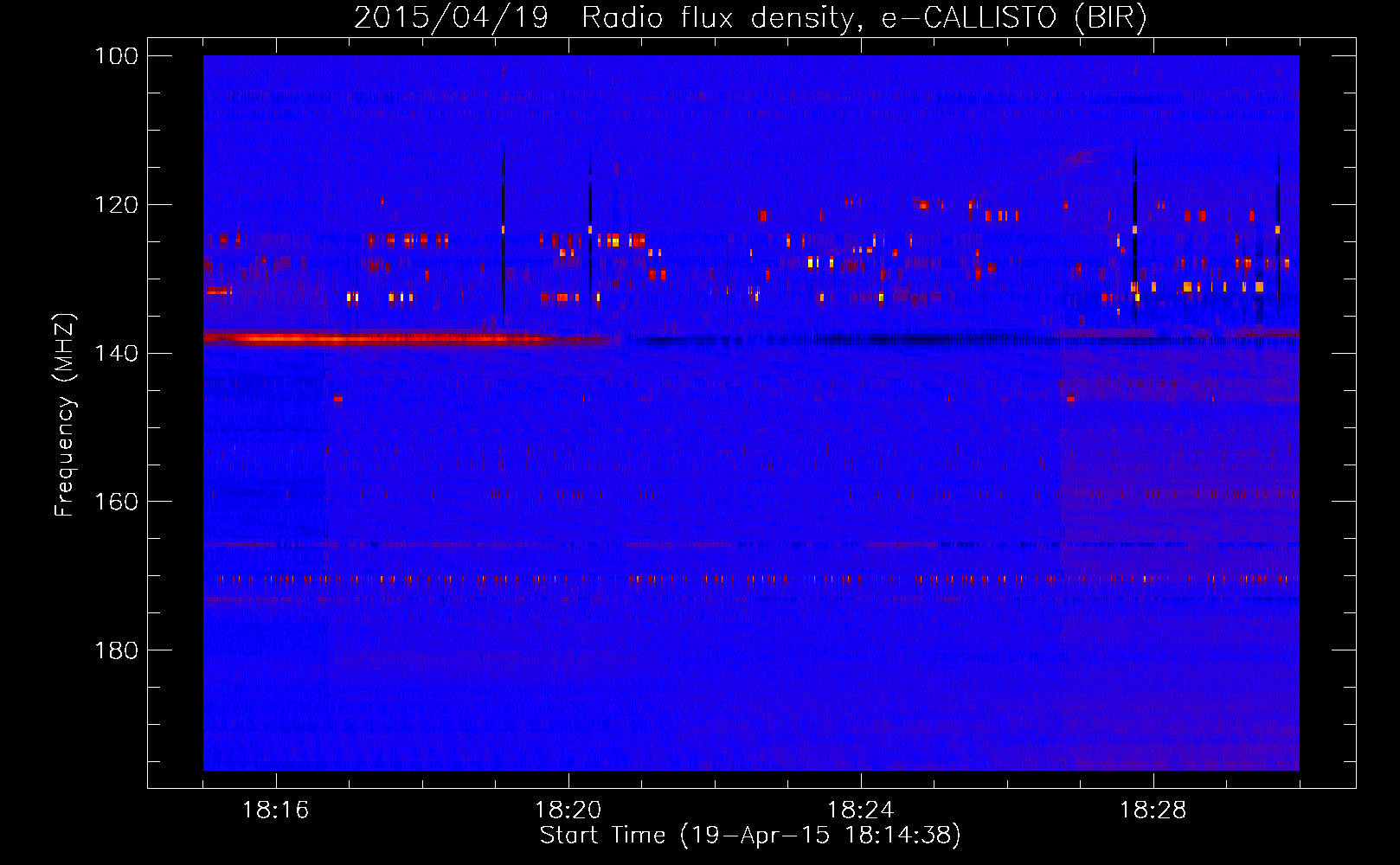Click the 'Frequency (MHZ)' axis label

[x=65, y=414]
